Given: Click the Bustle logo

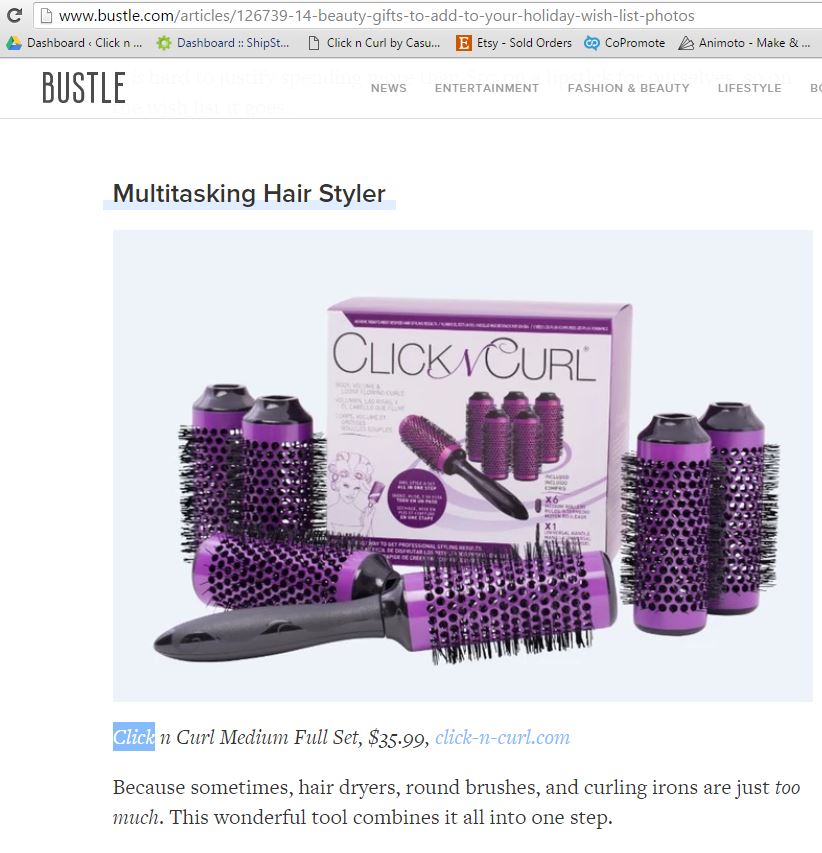Looking at the screenshot, I should [84, 88].
